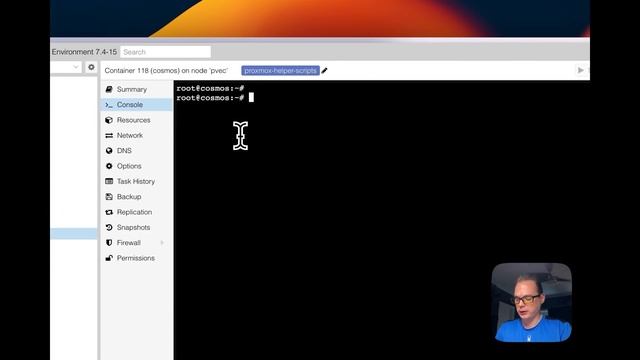
Task: Select highlighted row in resource tree
Action: [74, 233]
